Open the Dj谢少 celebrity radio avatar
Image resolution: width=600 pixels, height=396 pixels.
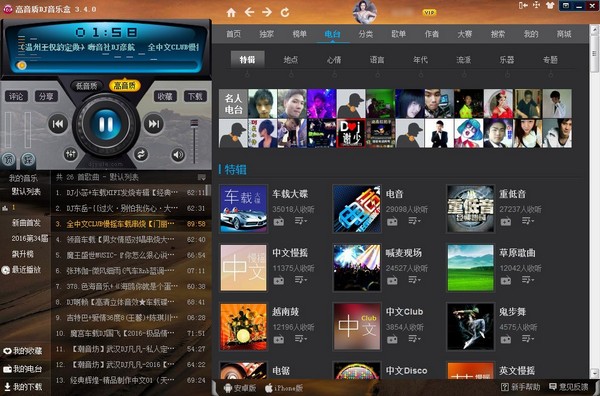pyautogui.click(x=351, y=133)
